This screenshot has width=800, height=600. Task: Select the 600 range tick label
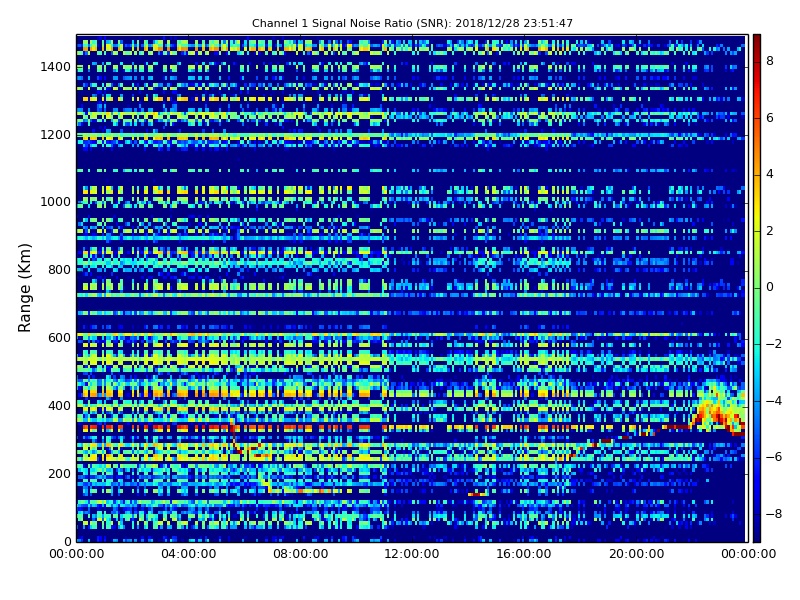[59, 338]
